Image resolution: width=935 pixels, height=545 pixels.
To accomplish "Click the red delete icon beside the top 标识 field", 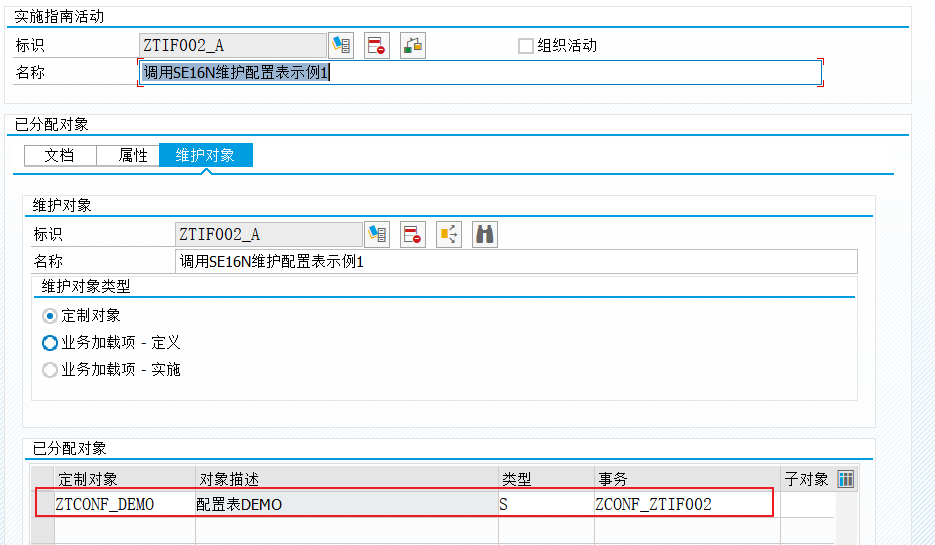I will pos(377,45).
